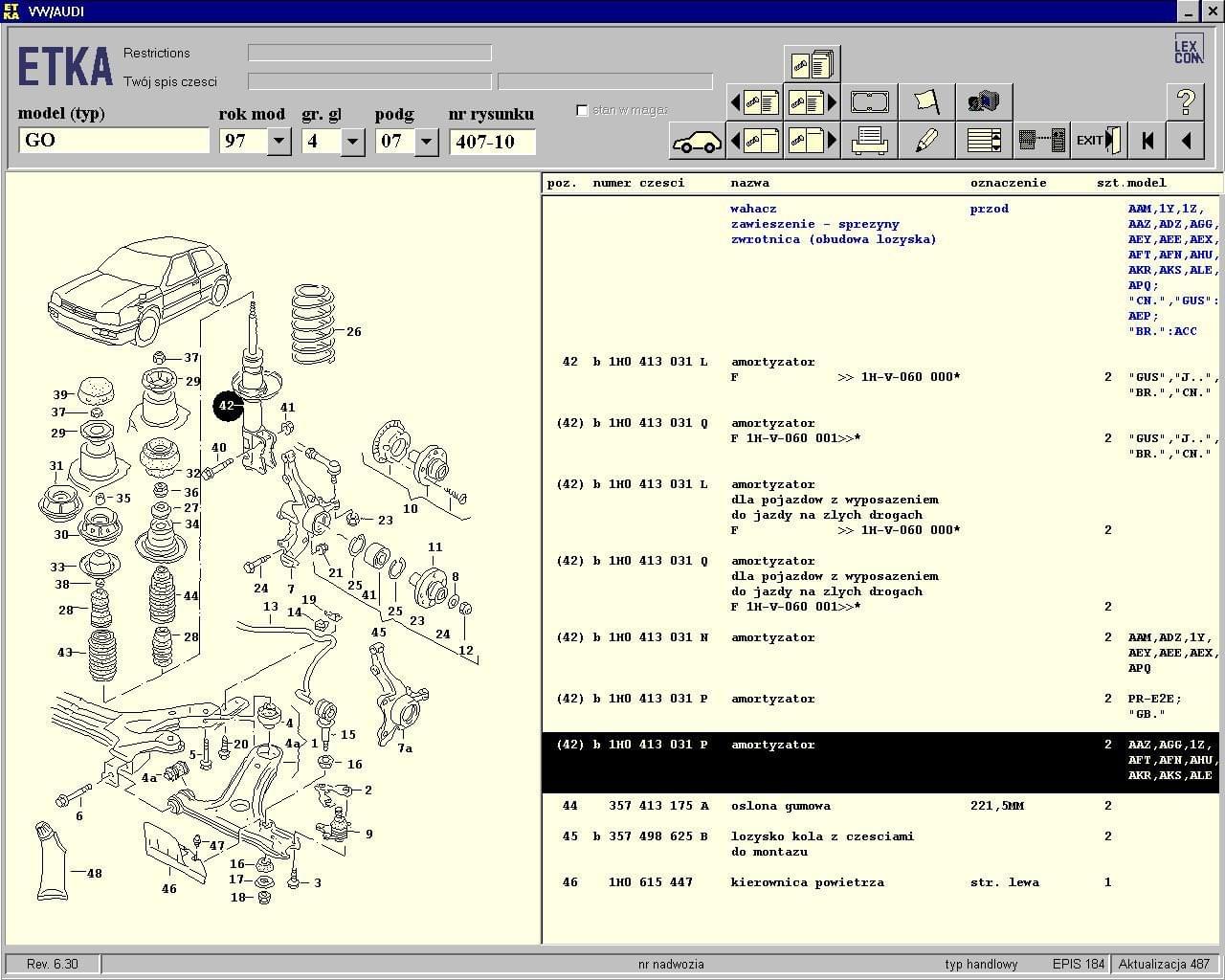Viewport: 1225px width, 980px height.
Task: Click the 'numer czesci' column header
Action: (x=638, y=183)
